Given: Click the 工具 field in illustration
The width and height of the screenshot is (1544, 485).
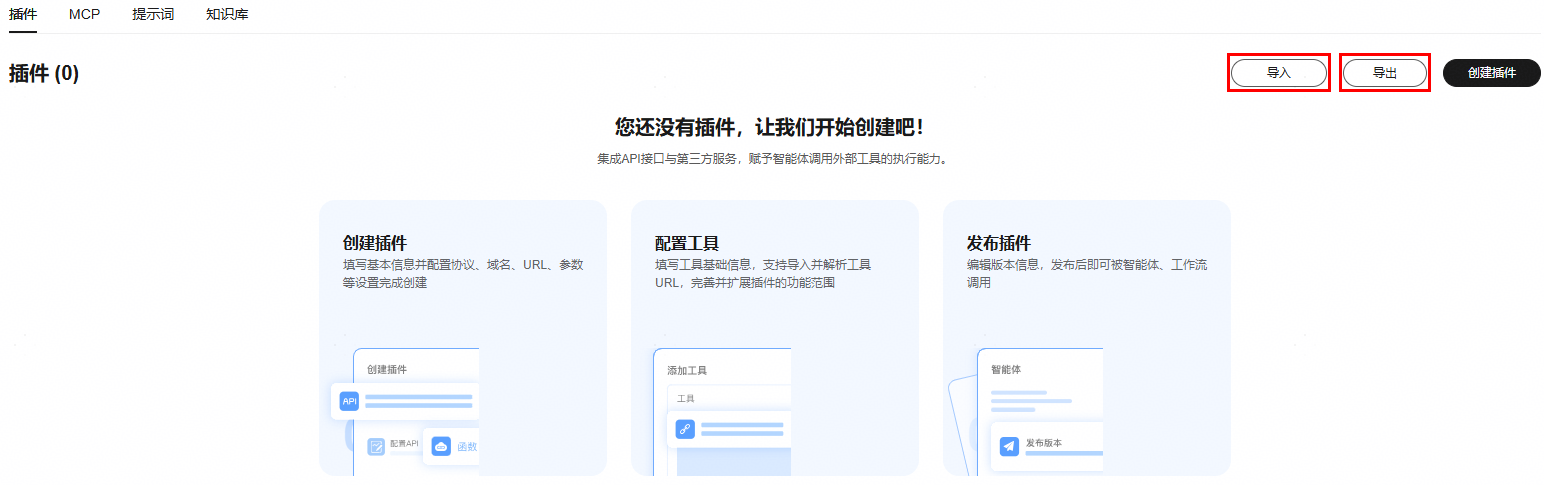Looking at the screenshot, I should click(x=686, y=398).
